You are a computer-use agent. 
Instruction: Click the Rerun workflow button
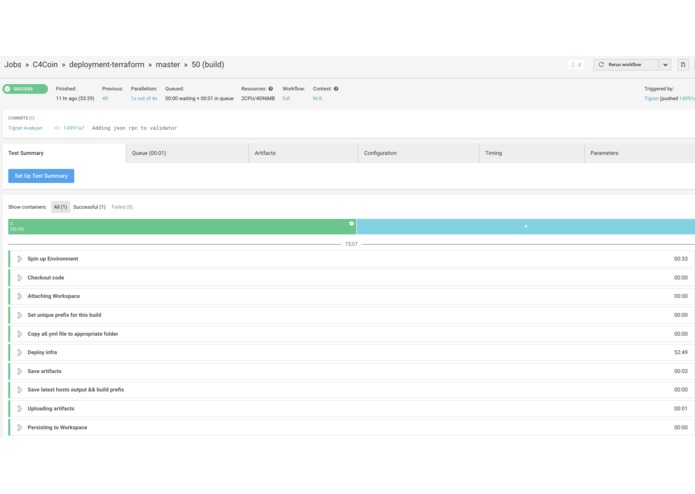(626, 65)
